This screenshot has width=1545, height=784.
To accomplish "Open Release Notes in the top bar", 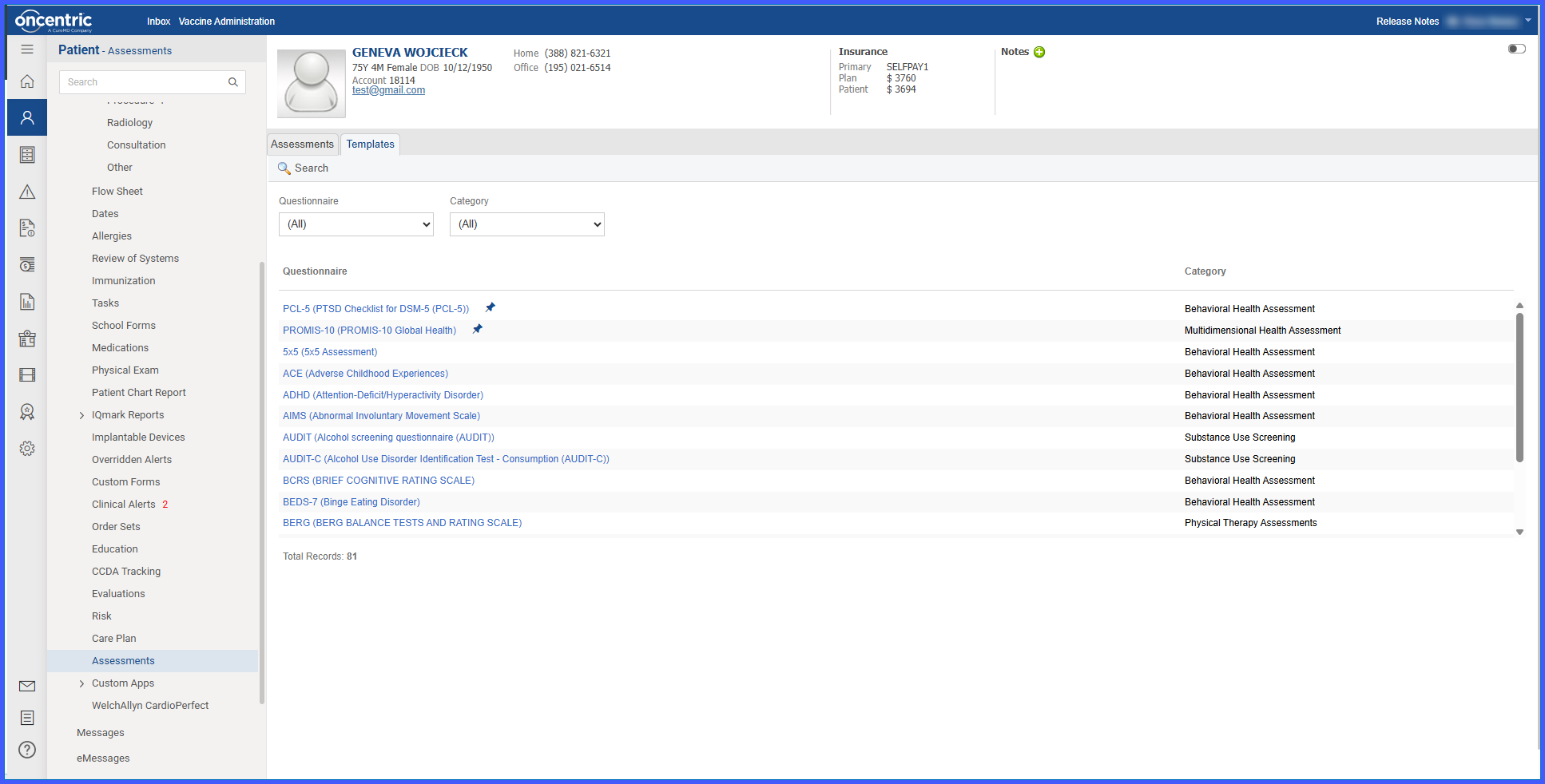I will click(x=1408, y=22).
